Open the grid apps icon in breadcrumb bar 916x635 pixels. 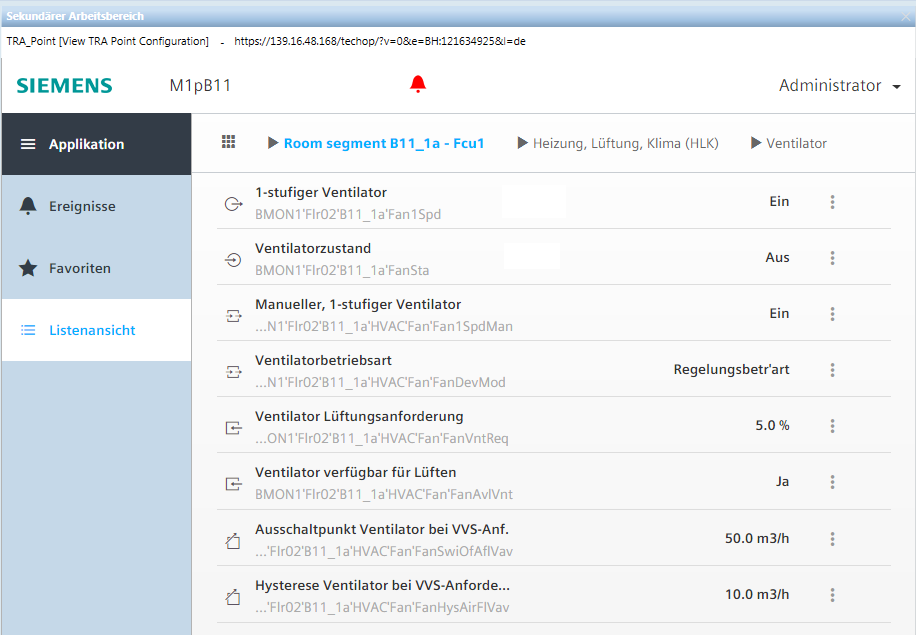point(229,143)
